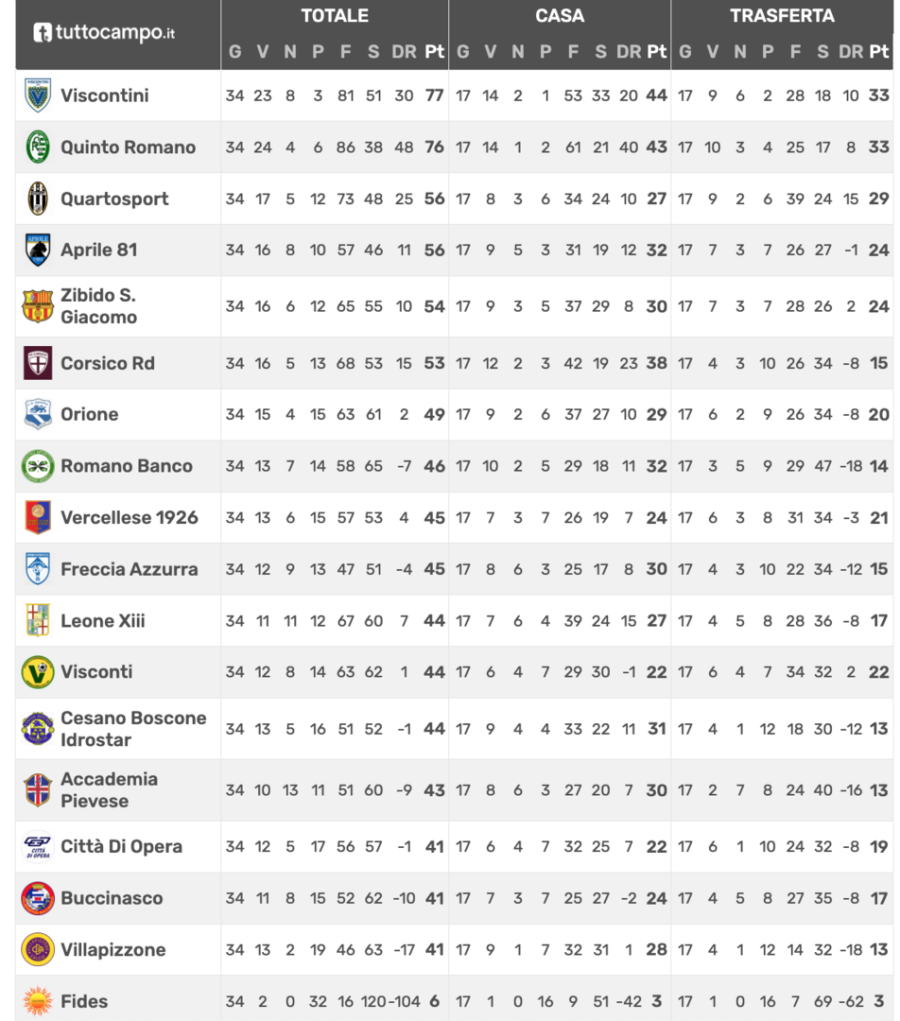Click the Quartosport striped crest icon
Viewport: 900px width, 1021px height.
tap(38, 199)
